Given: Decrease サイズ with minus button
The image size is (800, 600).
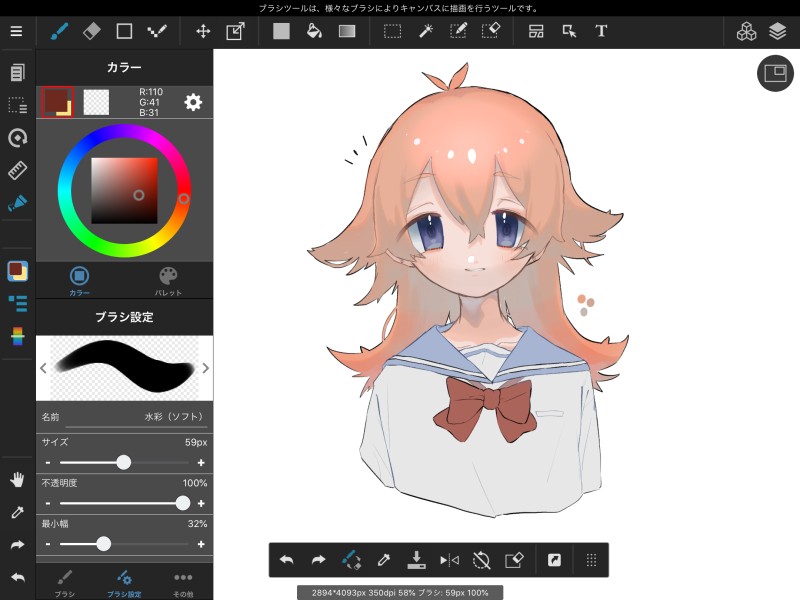Looking at the screenshot, I should pos(48,463).
